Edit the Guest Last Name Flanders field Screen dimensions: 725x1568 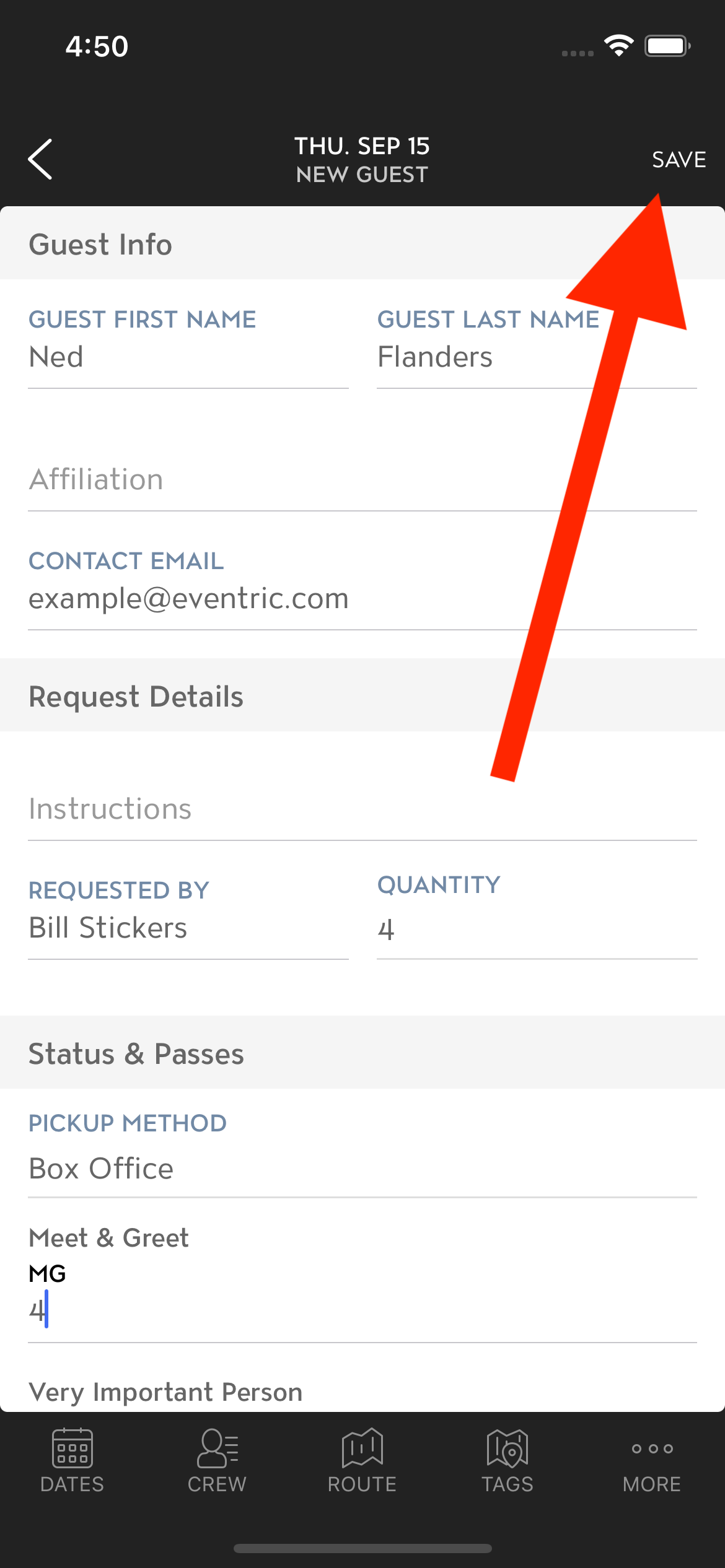point(537,347)
